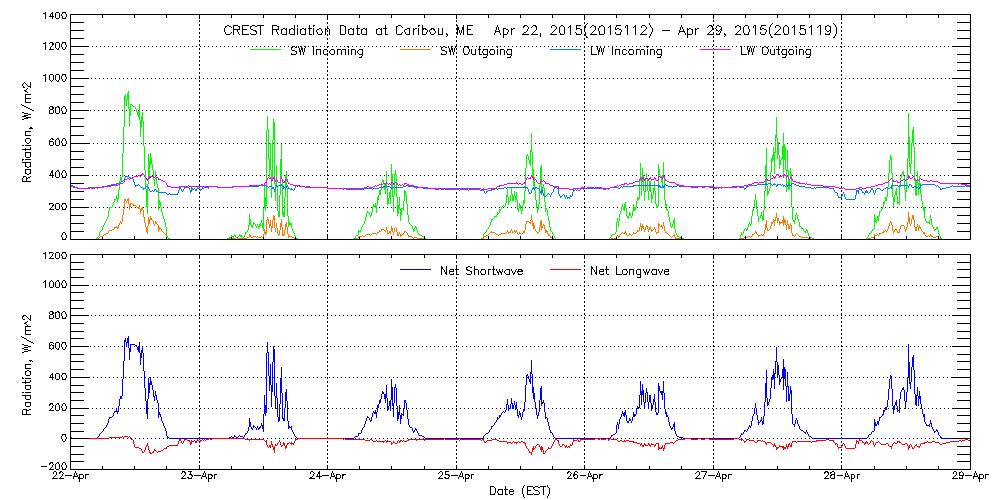Click the -200 tick on lower y-axis
This screenshot has width=1000, height=500.
(x=53, y=466)
